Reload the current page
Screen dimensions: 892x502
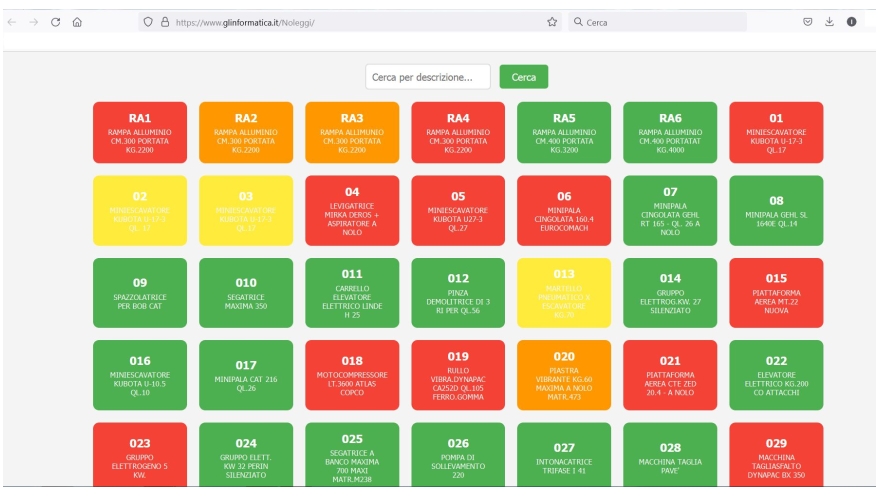pyautogui.click(x=55, y=22)
